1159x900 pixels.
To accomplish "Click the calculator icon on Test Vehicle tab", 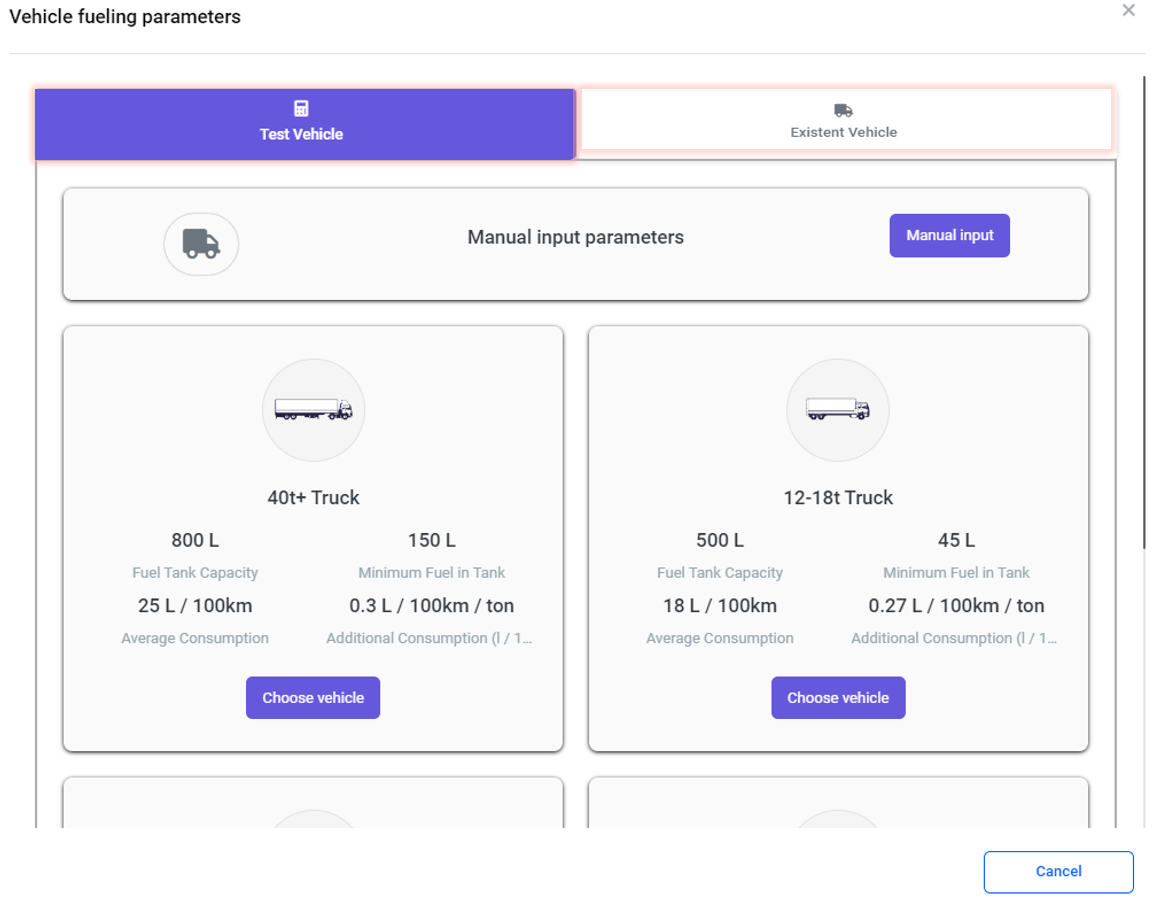I will 301,109.
